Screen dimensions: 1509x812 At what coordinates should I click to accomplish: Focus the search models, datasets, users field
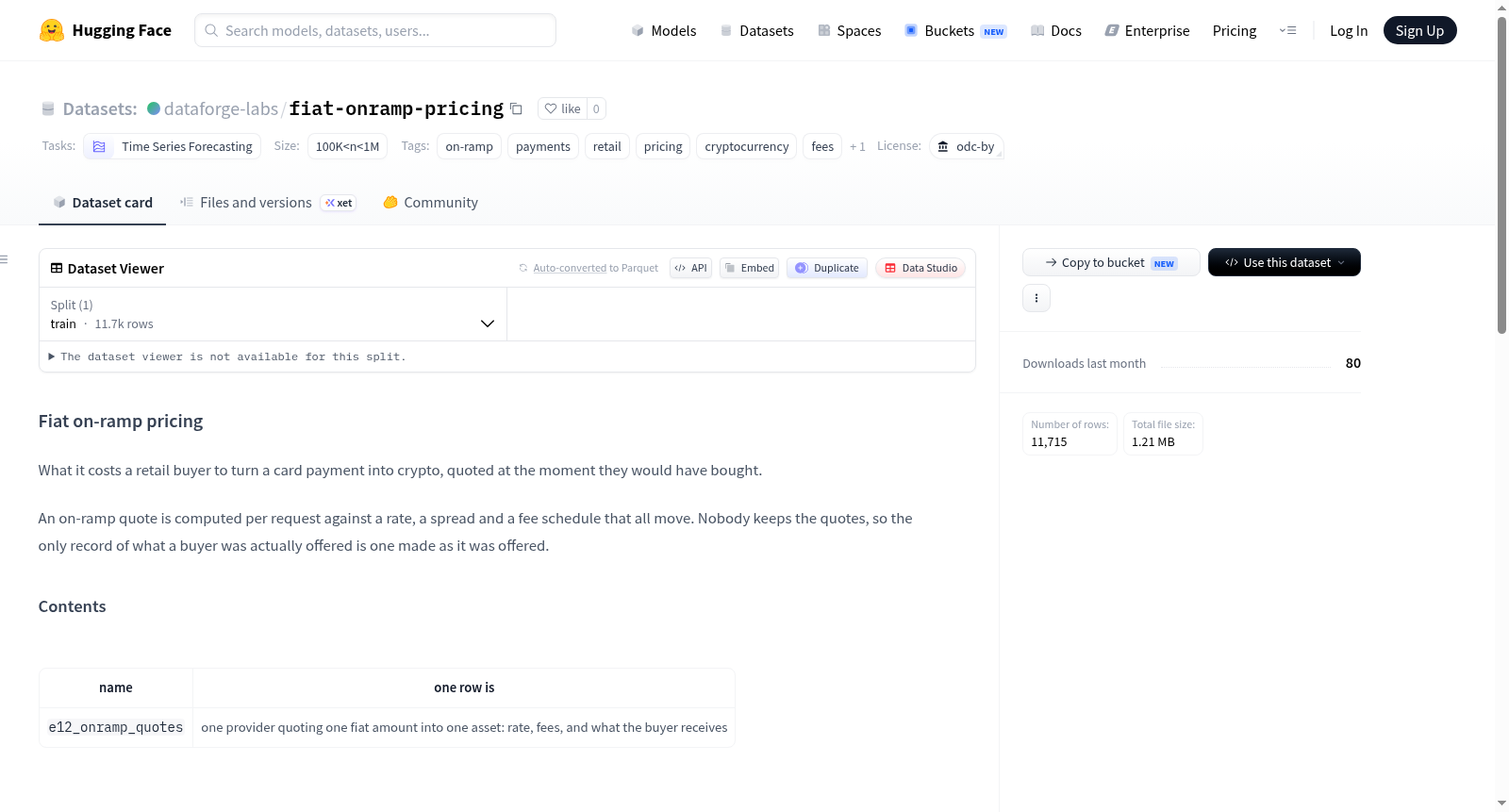click(x=375, y=30)
